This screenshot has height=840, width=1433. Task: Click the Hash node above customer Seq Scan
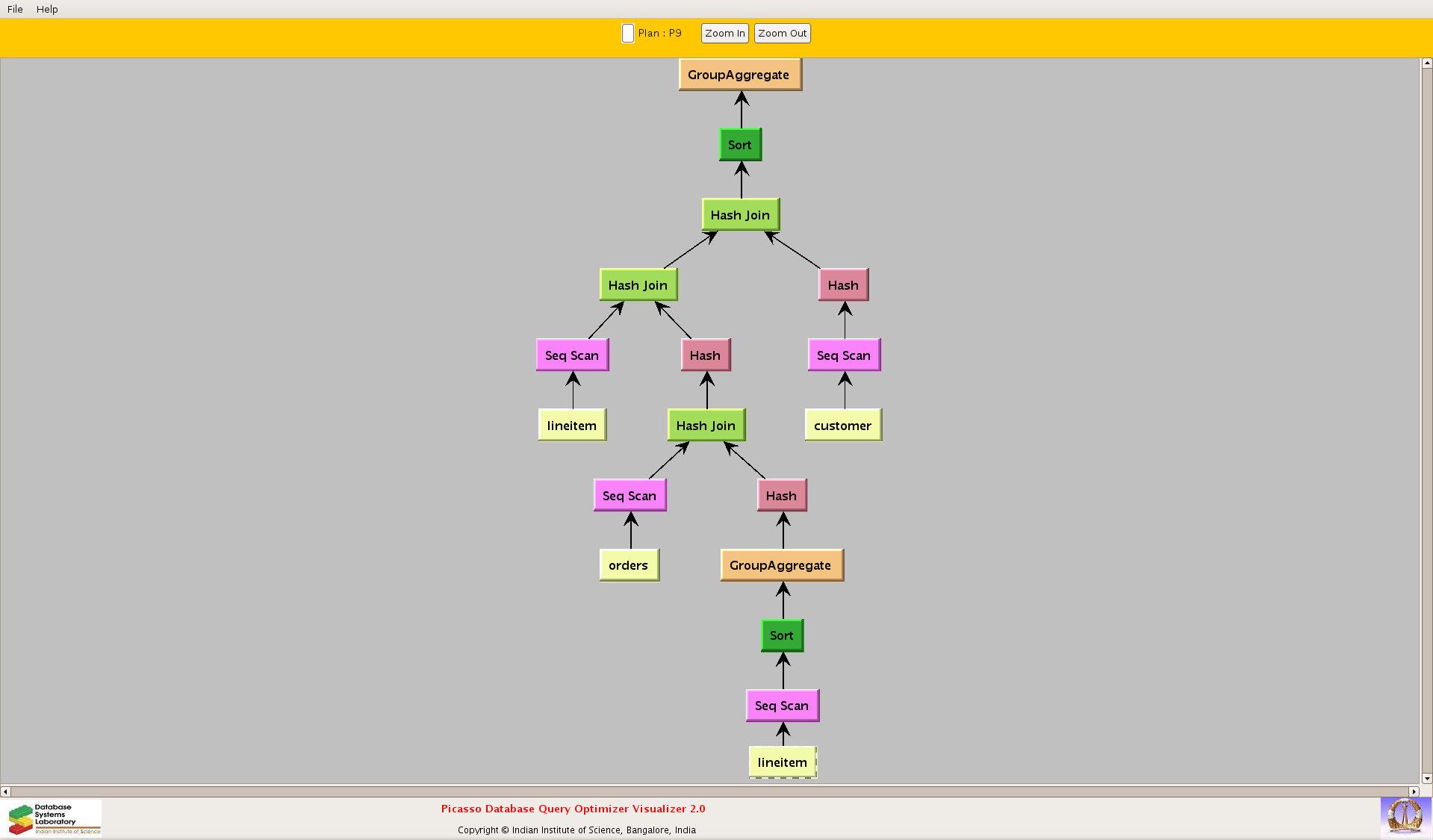coord(842,285)
